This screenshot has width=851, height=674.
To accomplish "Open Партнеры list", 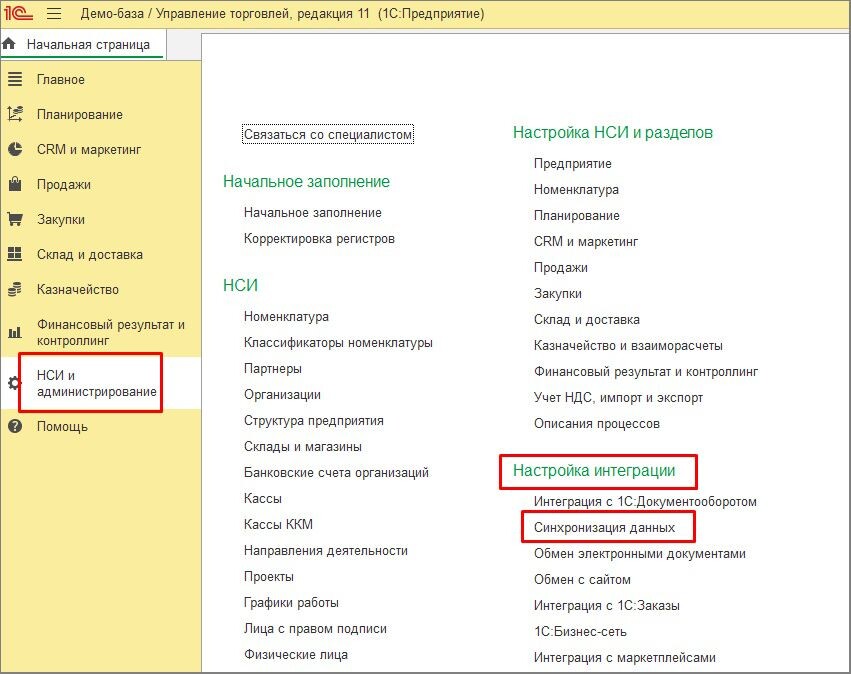I will (272, 368).
